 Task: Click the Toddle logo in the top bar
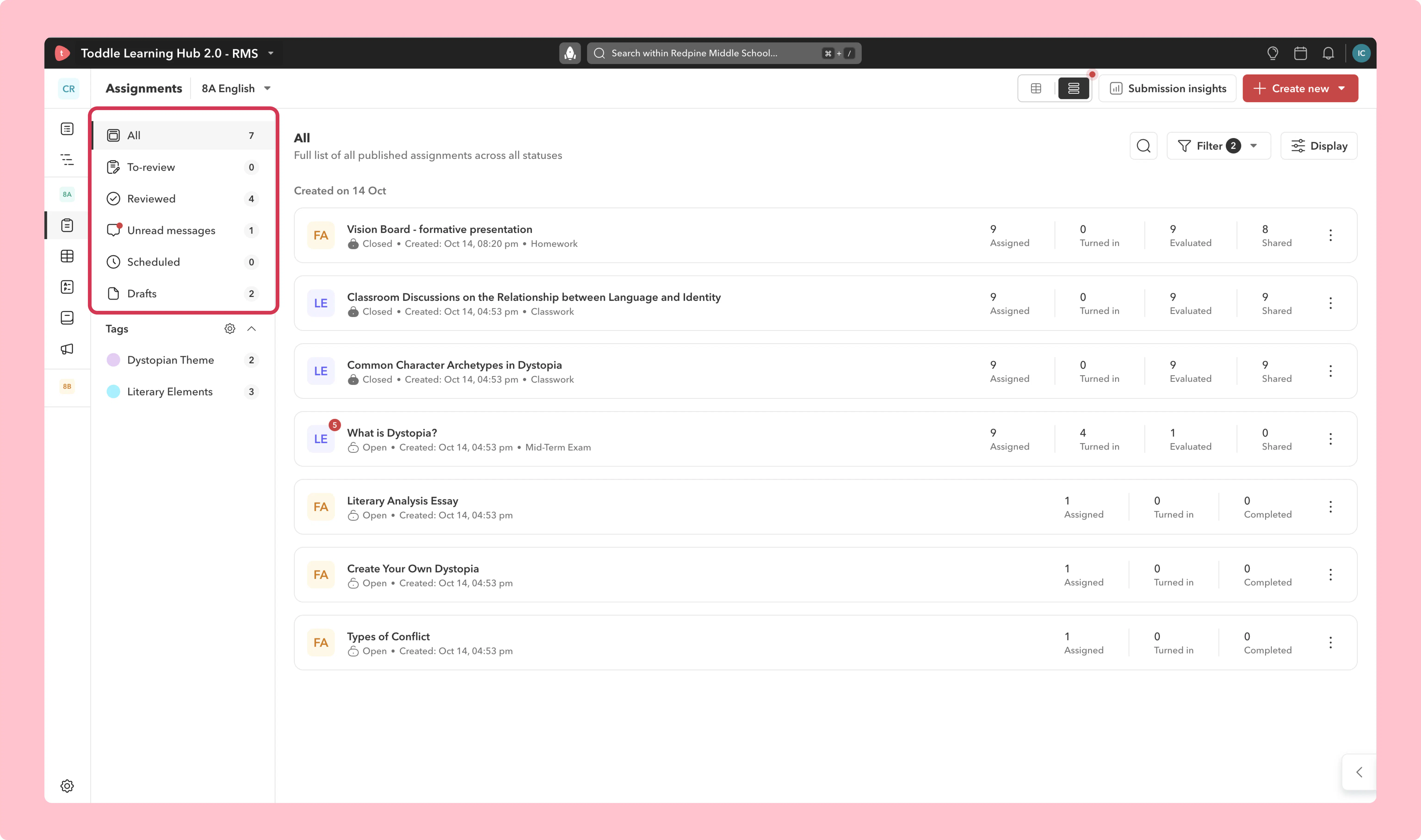[62, 53]
